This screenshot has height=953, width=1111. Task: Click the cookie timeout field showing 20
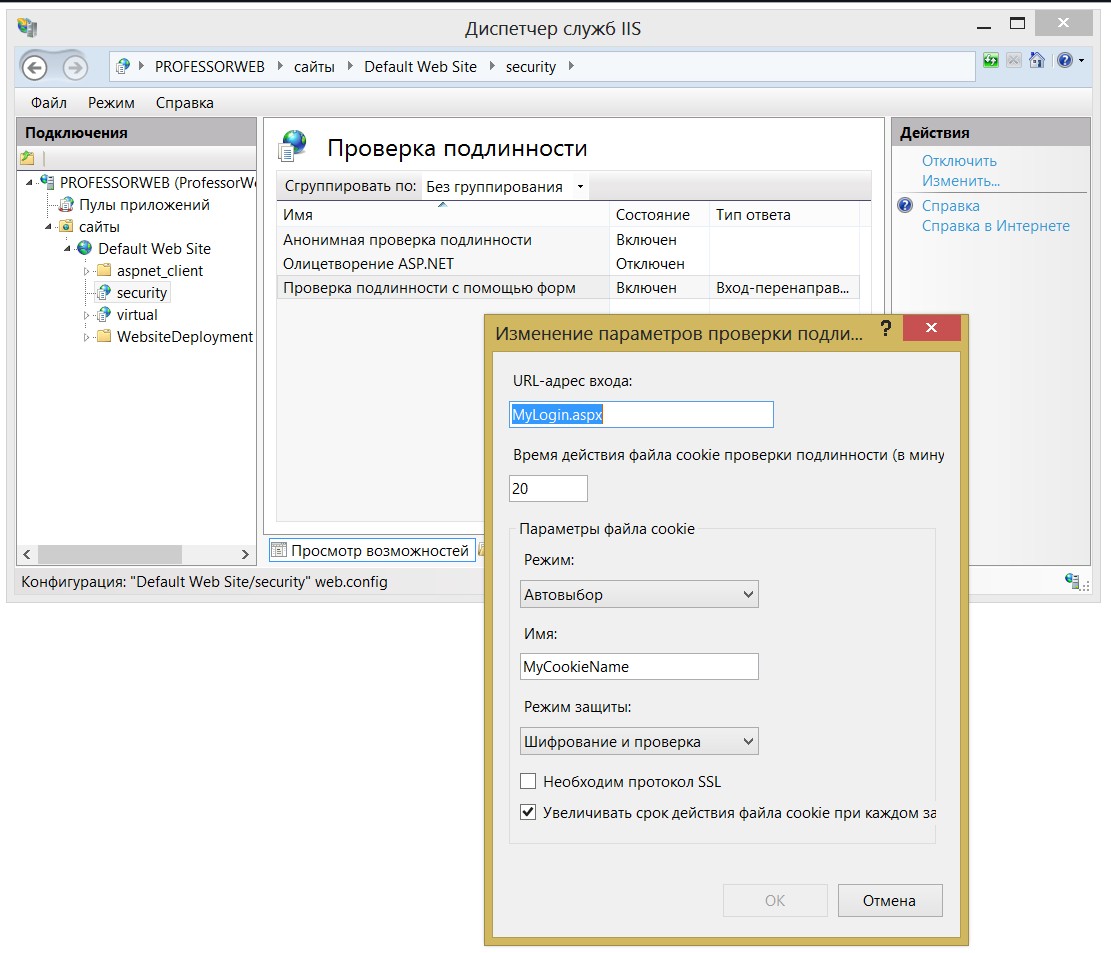548,488
